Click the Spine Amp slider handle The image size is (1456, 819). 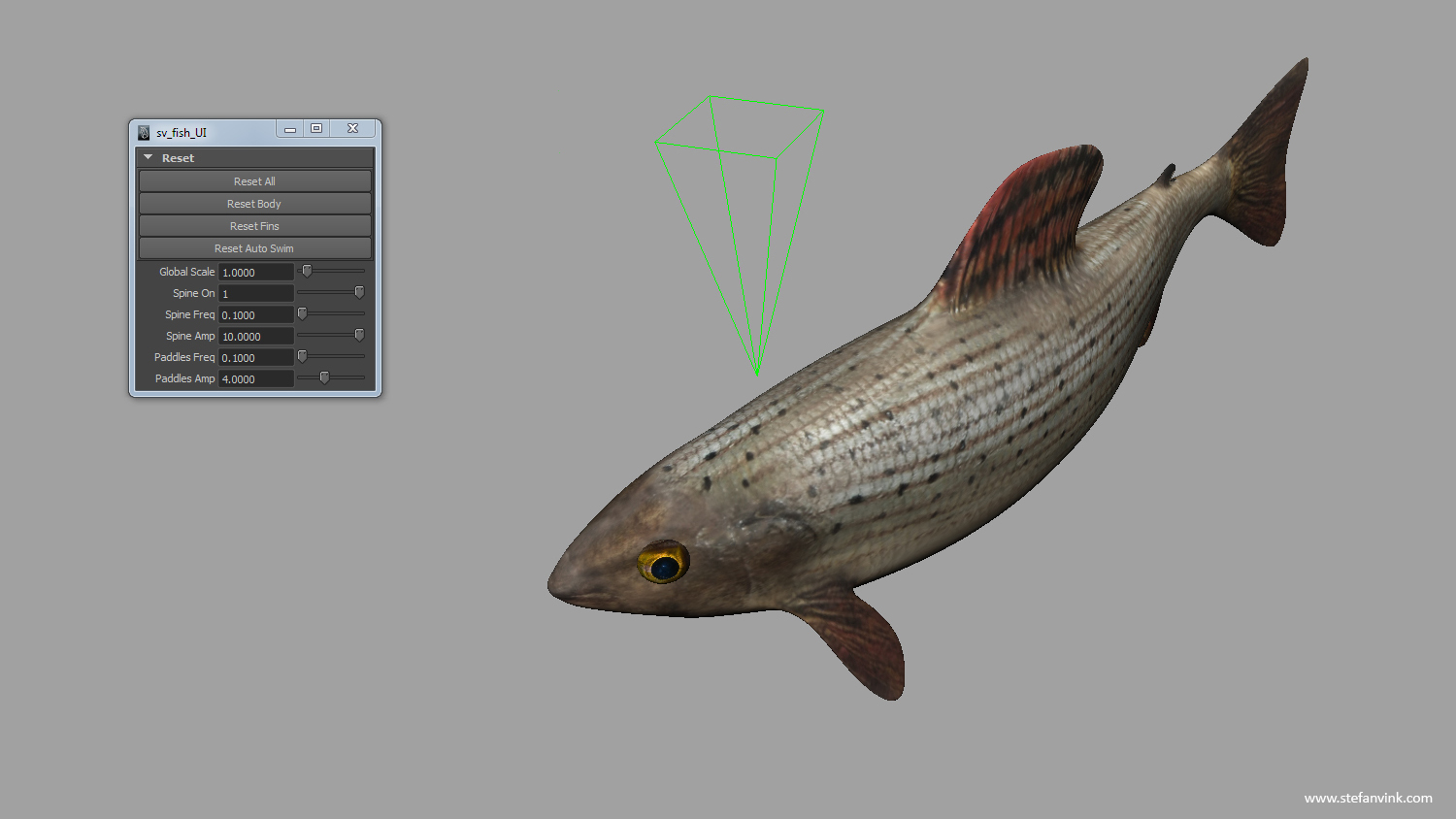tap(359, 336)
